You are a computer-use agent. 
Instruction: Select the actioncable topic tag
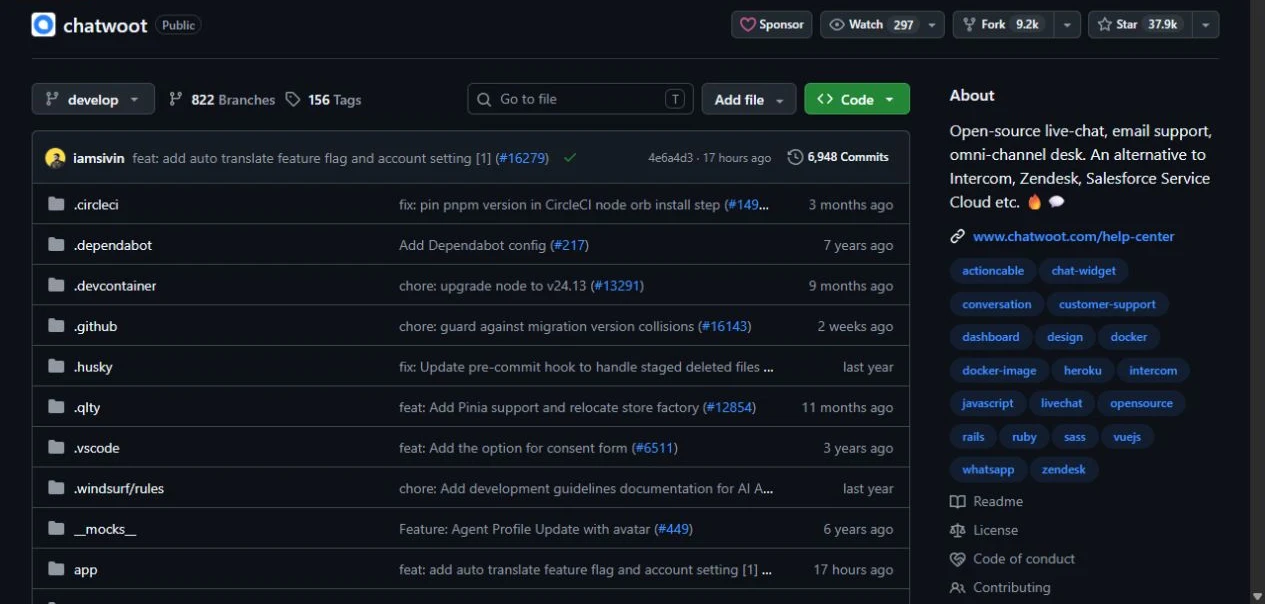tap(993, 271)
